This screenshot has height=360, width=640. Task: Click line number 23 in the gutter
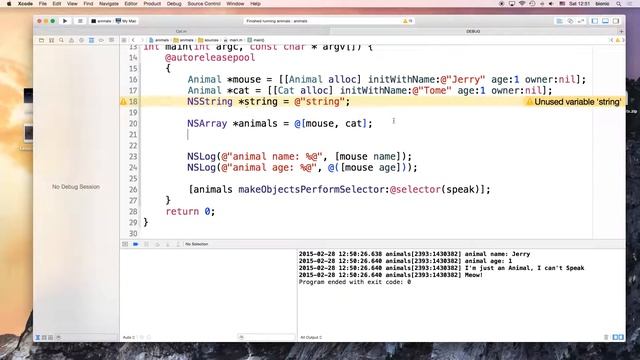point(133,157)
